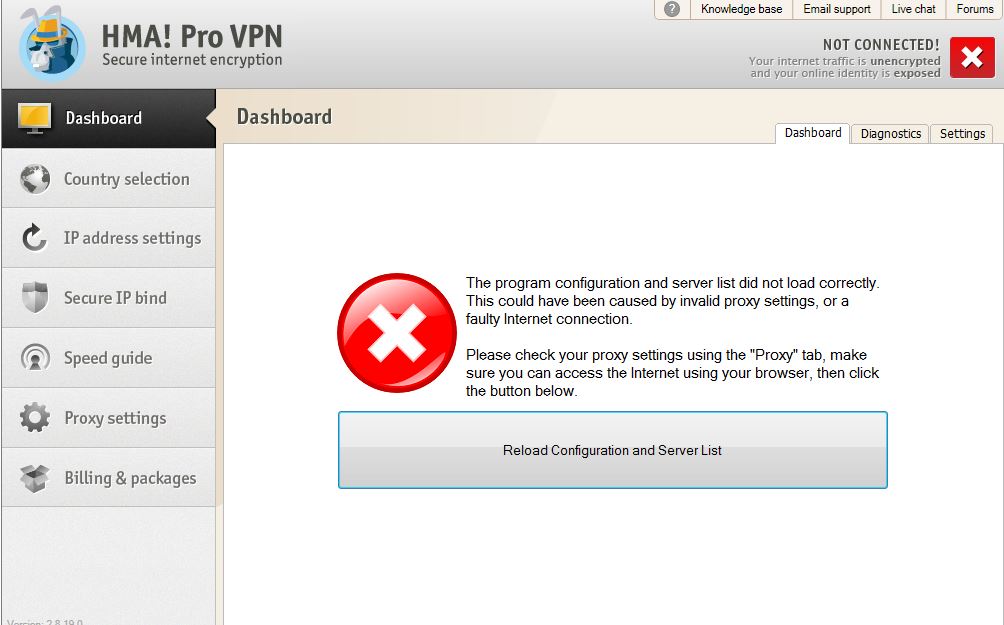Viewport: 1004px width, 625px height.
Task: Click the refresh arrow icon for IP address settings
Action: pos(35,238)
